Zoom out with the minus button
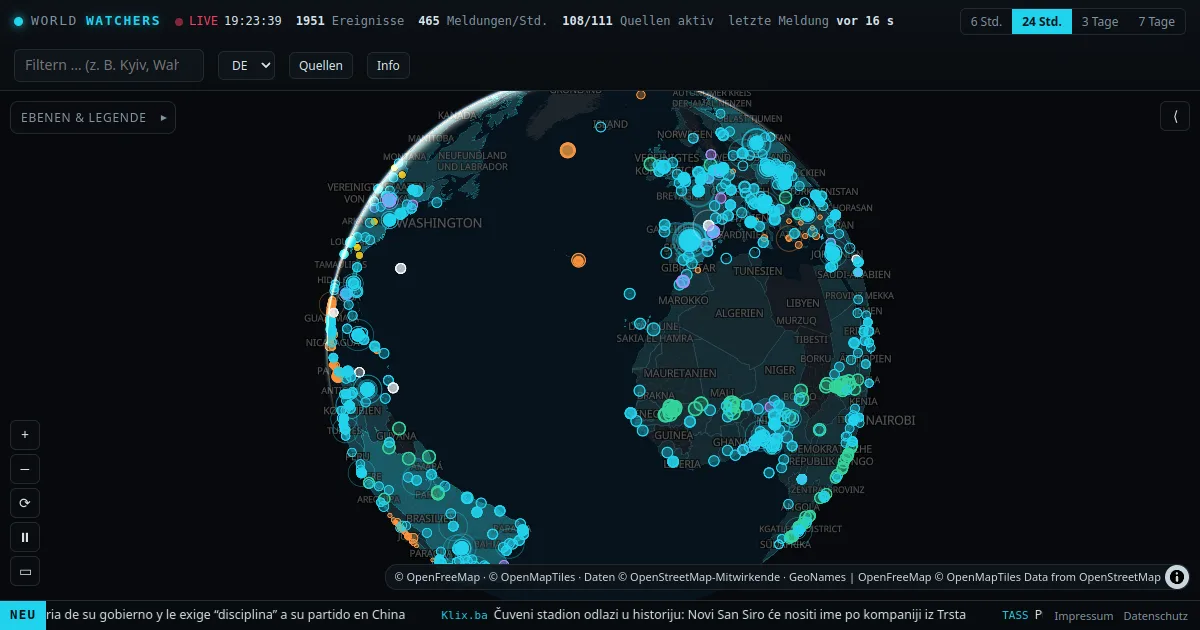This screenshot has height=630, width=1200. [x=25, y=469]
